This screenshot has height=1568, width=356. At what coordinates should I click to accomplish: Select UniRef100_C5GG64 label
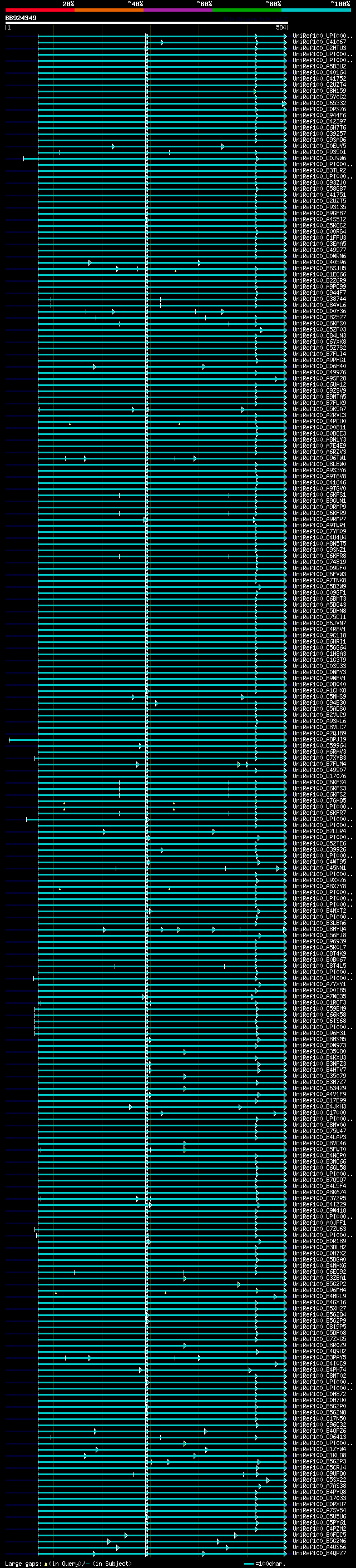319,647
